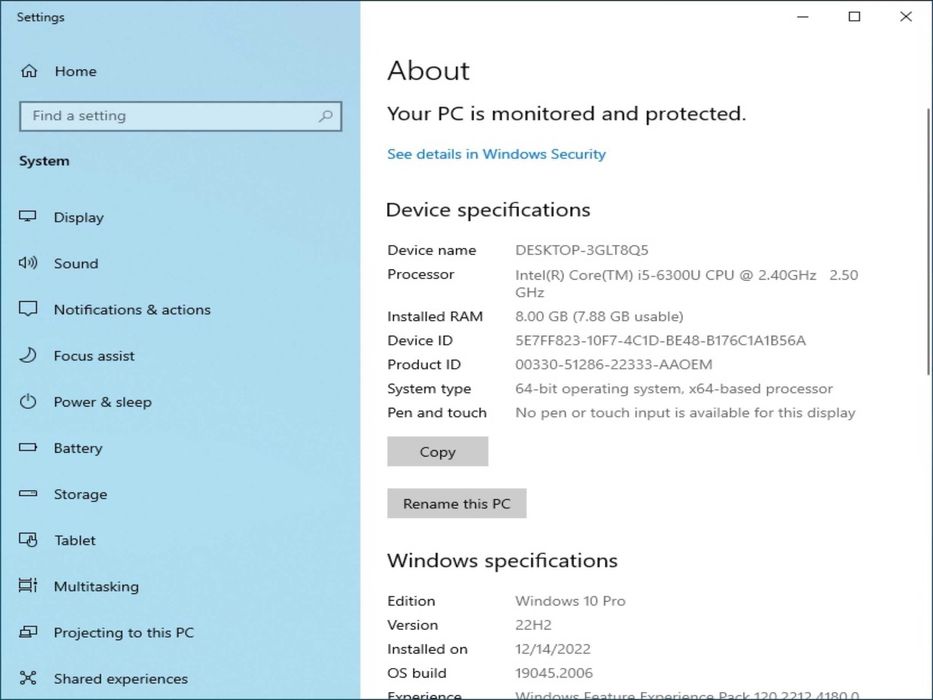Focus the Find a setting search box
The image size is (933, 700).
pos(170,116)
